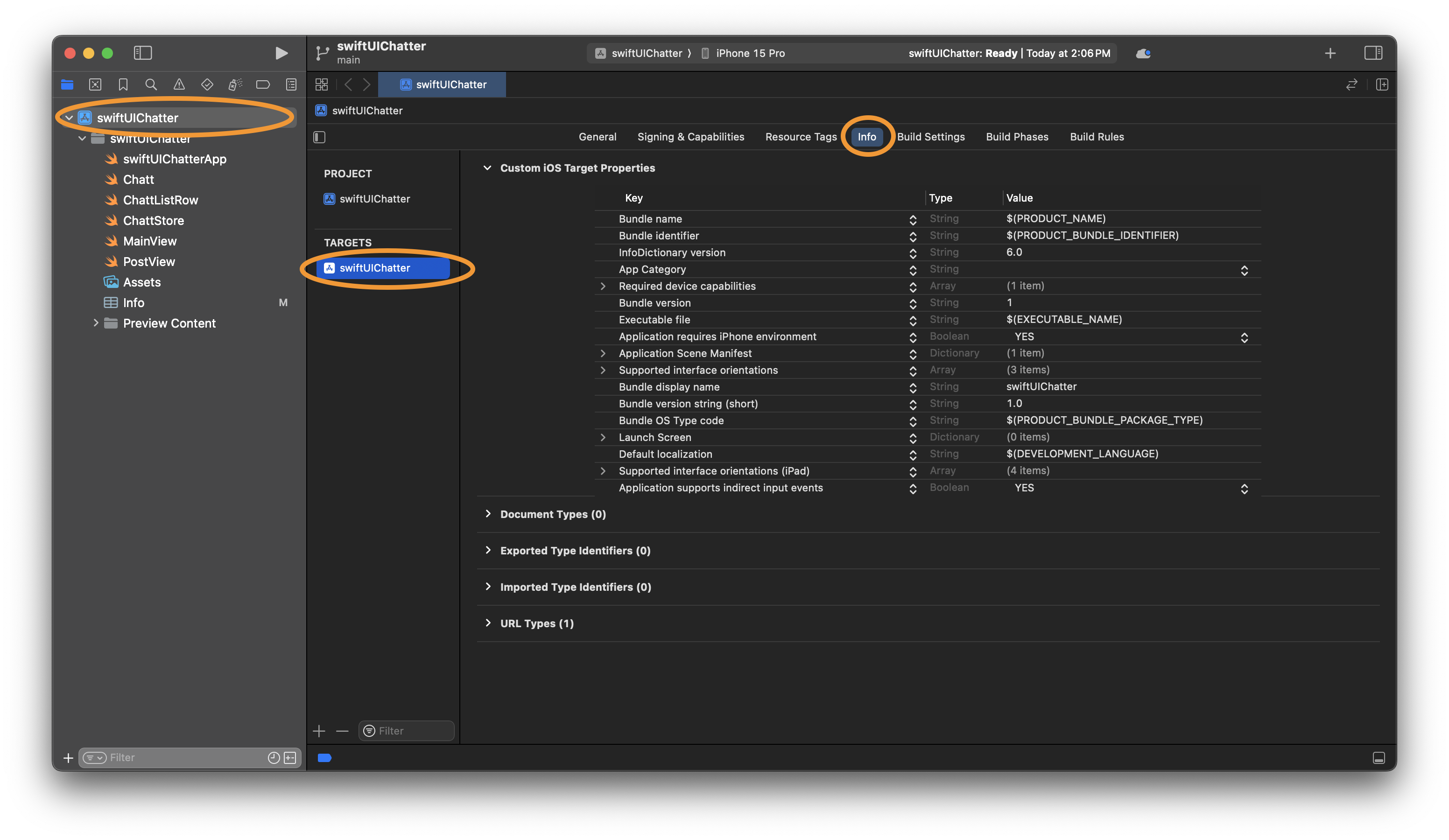
Task: Toggle the right inspector panel
Action: pyautogui.click(x=1373, y=53)
